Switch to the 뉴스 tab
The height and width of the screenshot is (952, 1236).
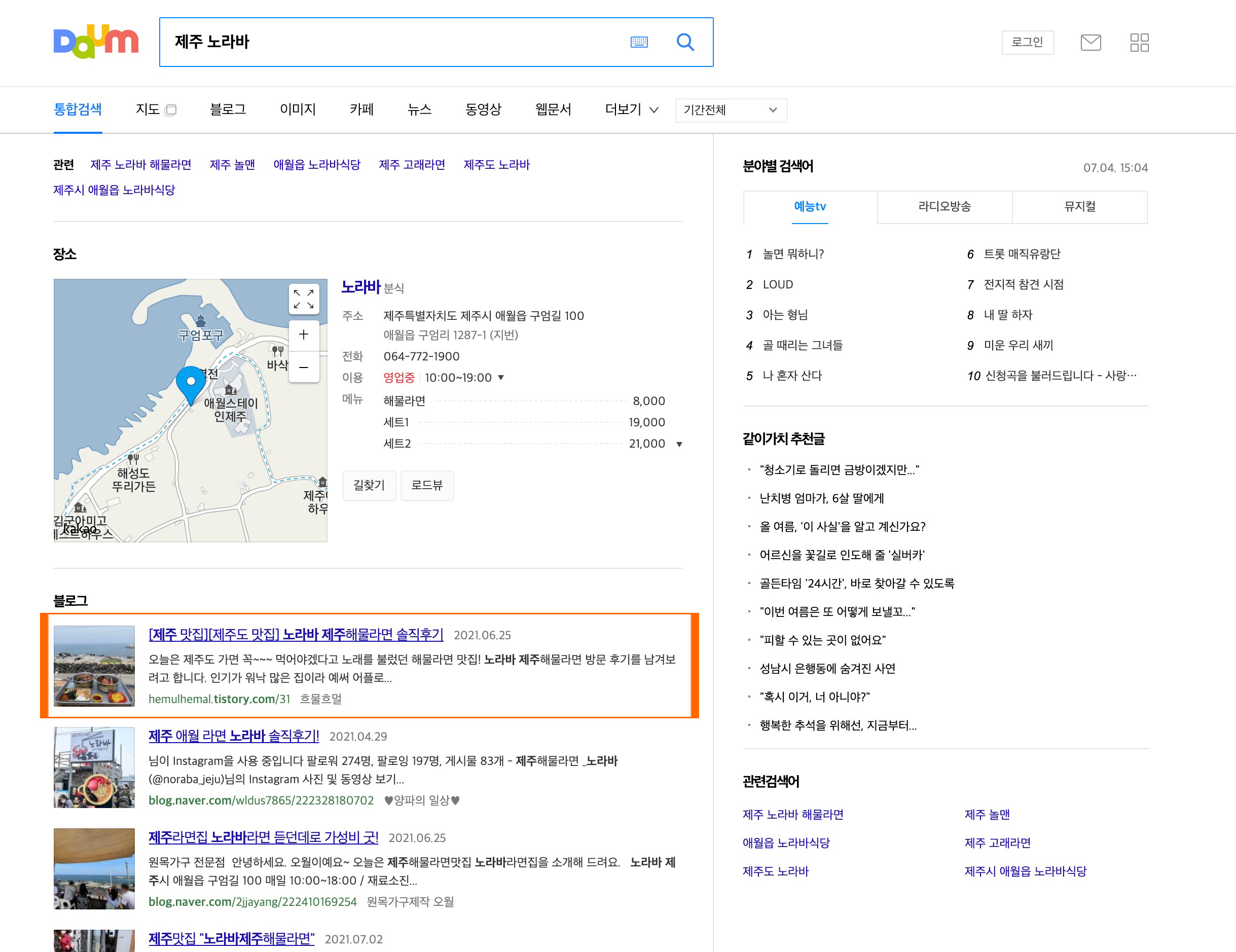click(x=419, y=109)
